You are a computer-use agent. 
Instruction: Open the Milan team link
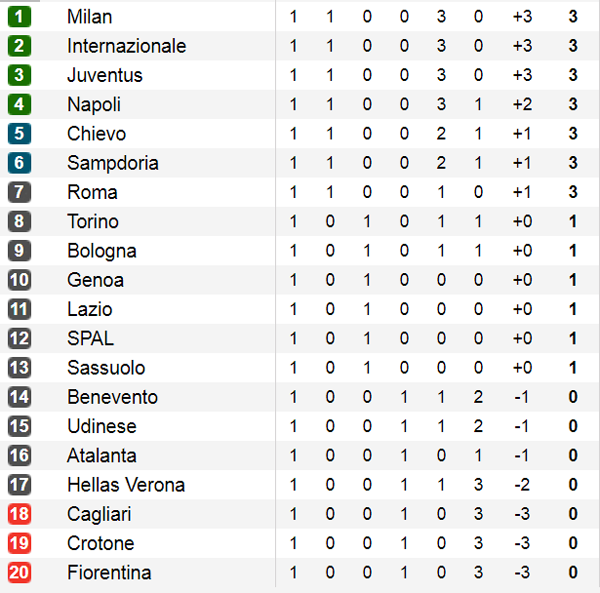90,17
